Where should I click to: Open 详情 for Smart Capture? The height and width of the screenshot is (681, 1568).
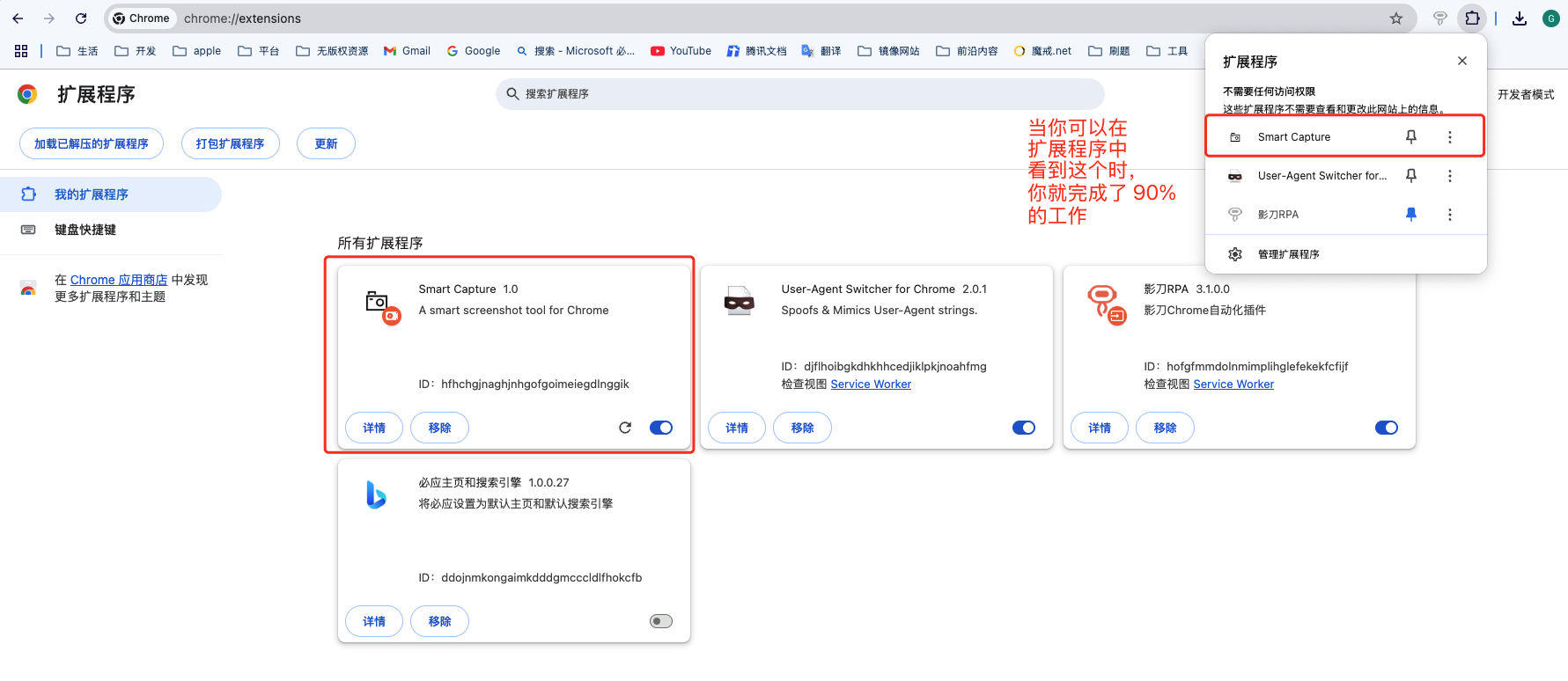point(374,428)
